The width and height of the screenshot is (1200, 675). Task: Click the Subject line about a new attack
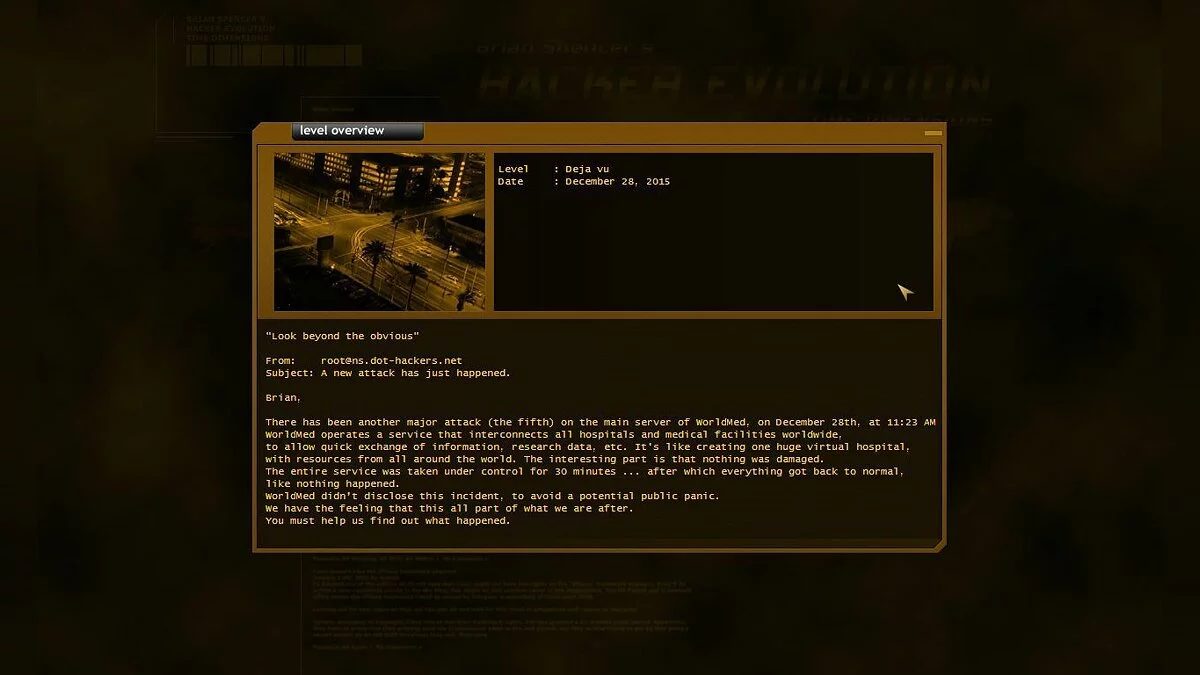[388, 373]
